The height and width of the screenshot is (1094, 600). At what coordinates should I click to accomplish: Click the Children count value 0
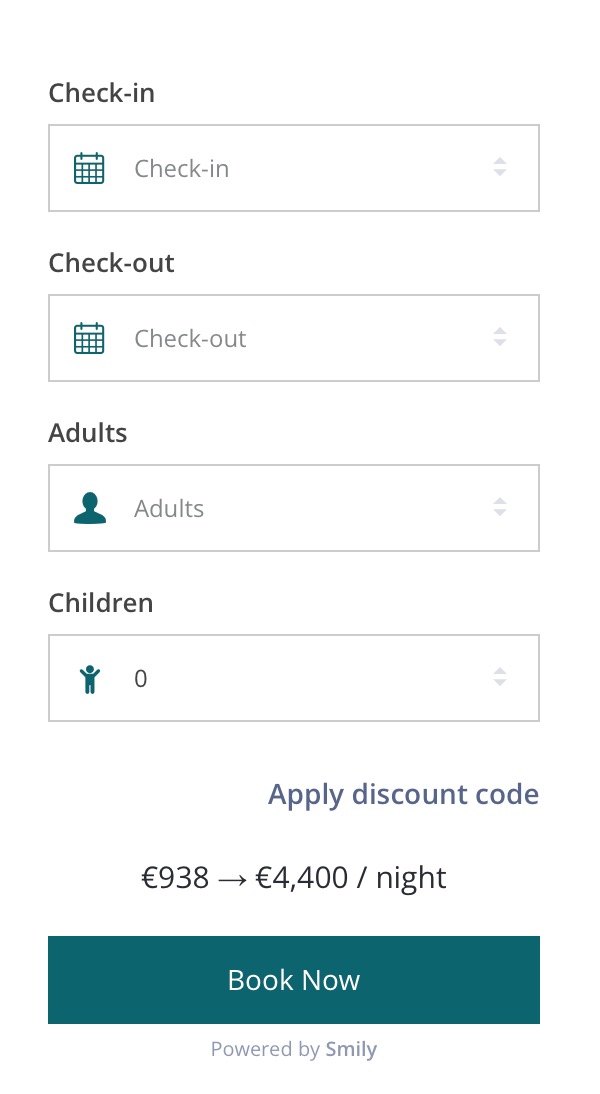[141, 679]
